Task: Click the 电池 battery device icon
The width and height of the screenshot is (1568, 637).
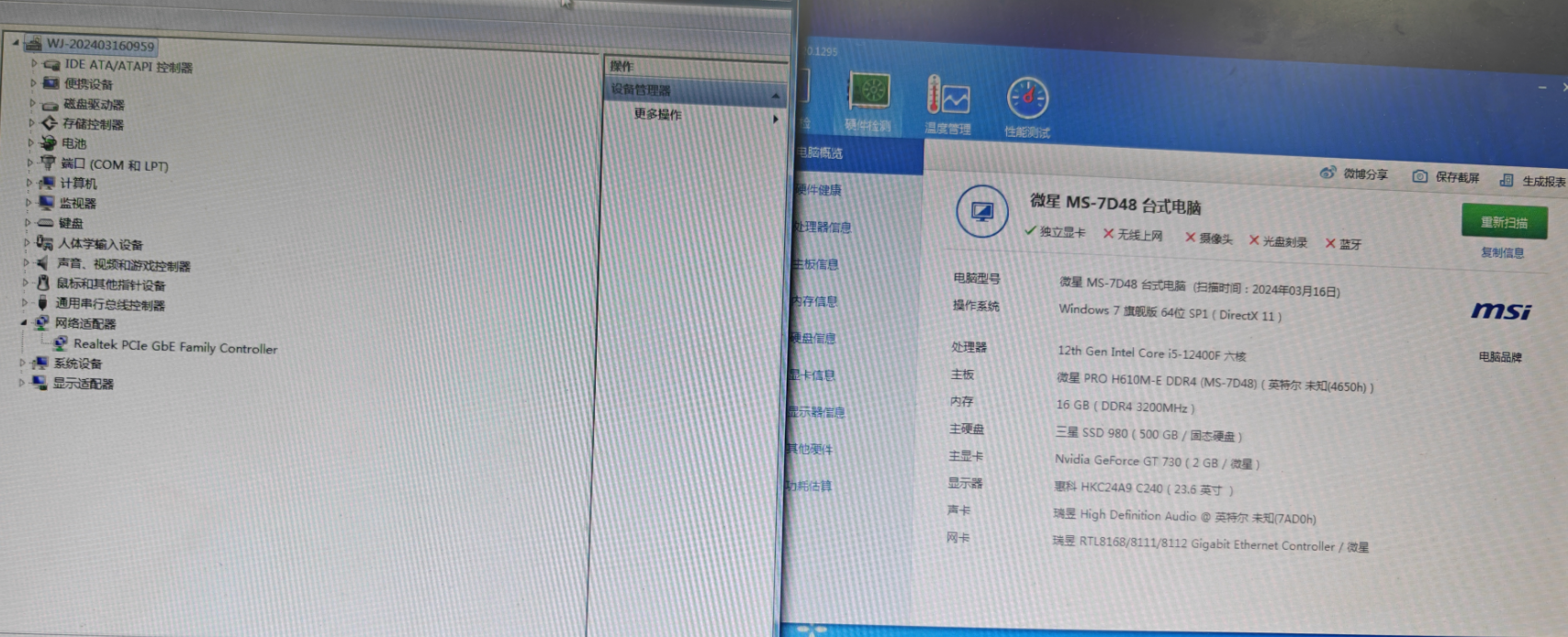Action: pos(48,143)
